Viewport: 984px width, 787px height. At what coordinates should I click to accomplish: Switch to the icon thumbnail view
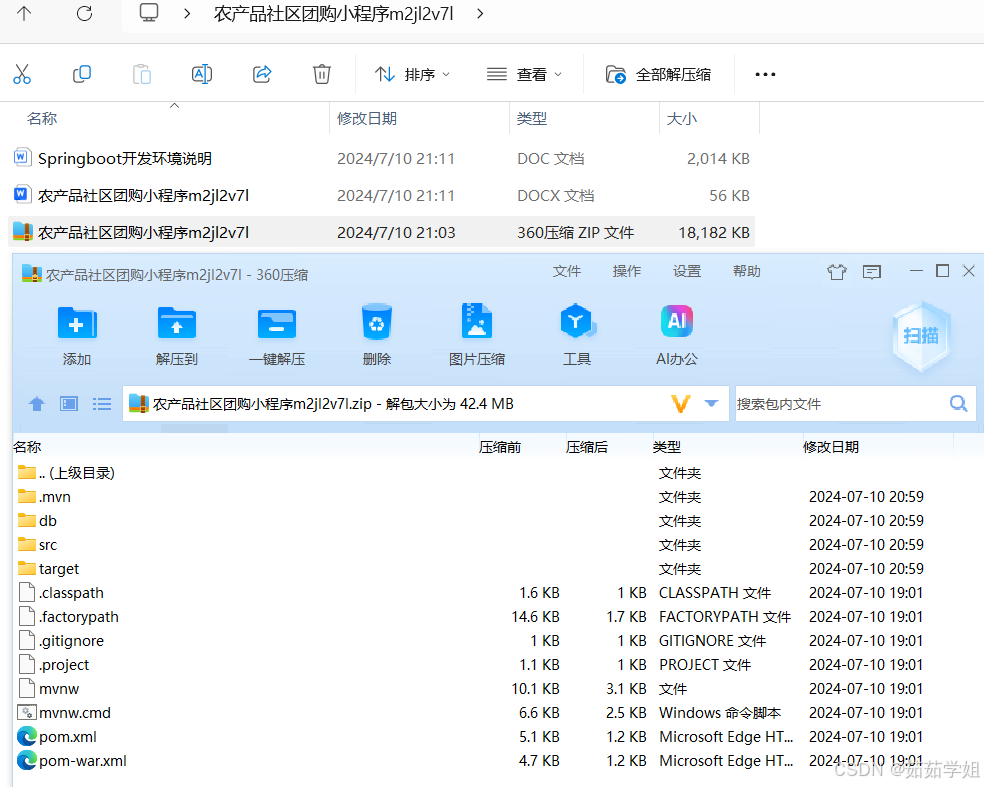(69, 404)
